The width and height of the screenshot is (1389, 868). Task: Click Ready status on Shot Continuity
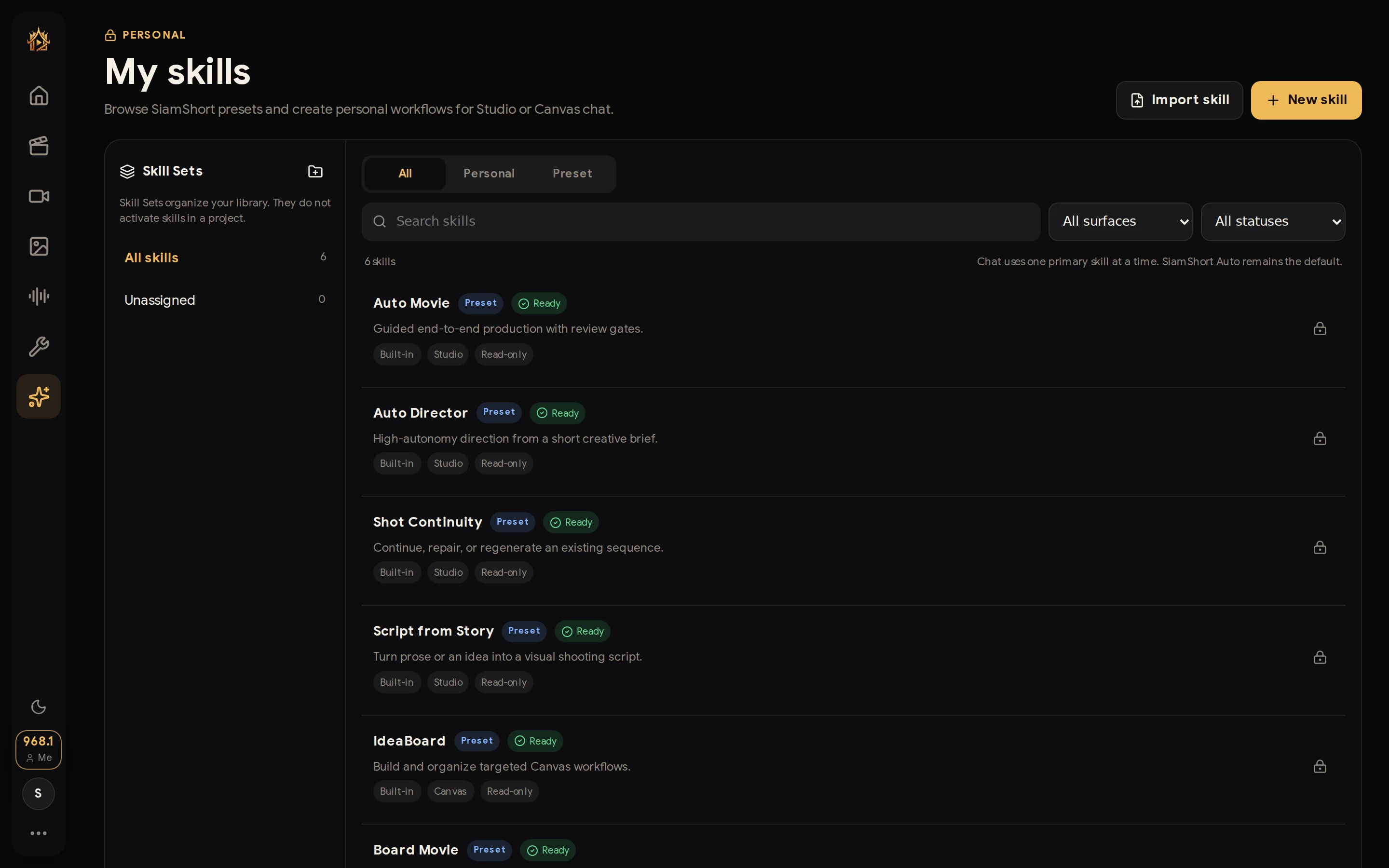point(571,522)
